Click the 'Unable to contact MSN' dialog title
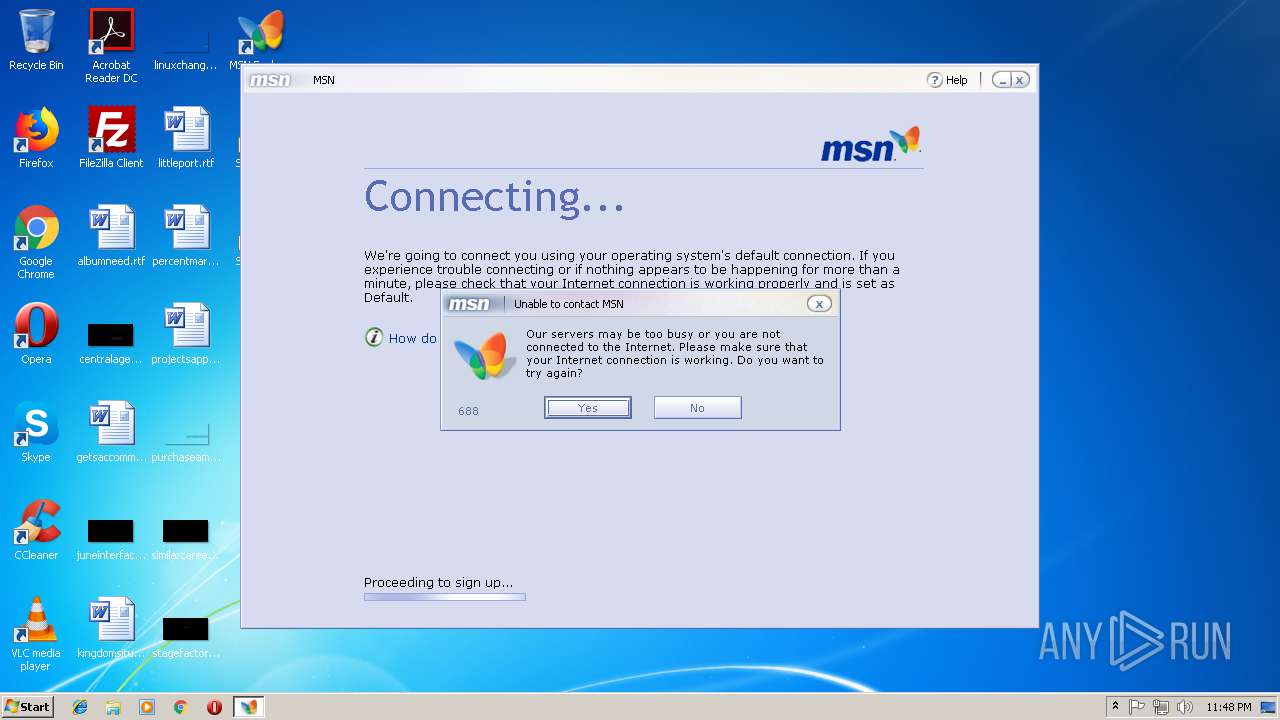The image size is (1280, 720). 568,304
